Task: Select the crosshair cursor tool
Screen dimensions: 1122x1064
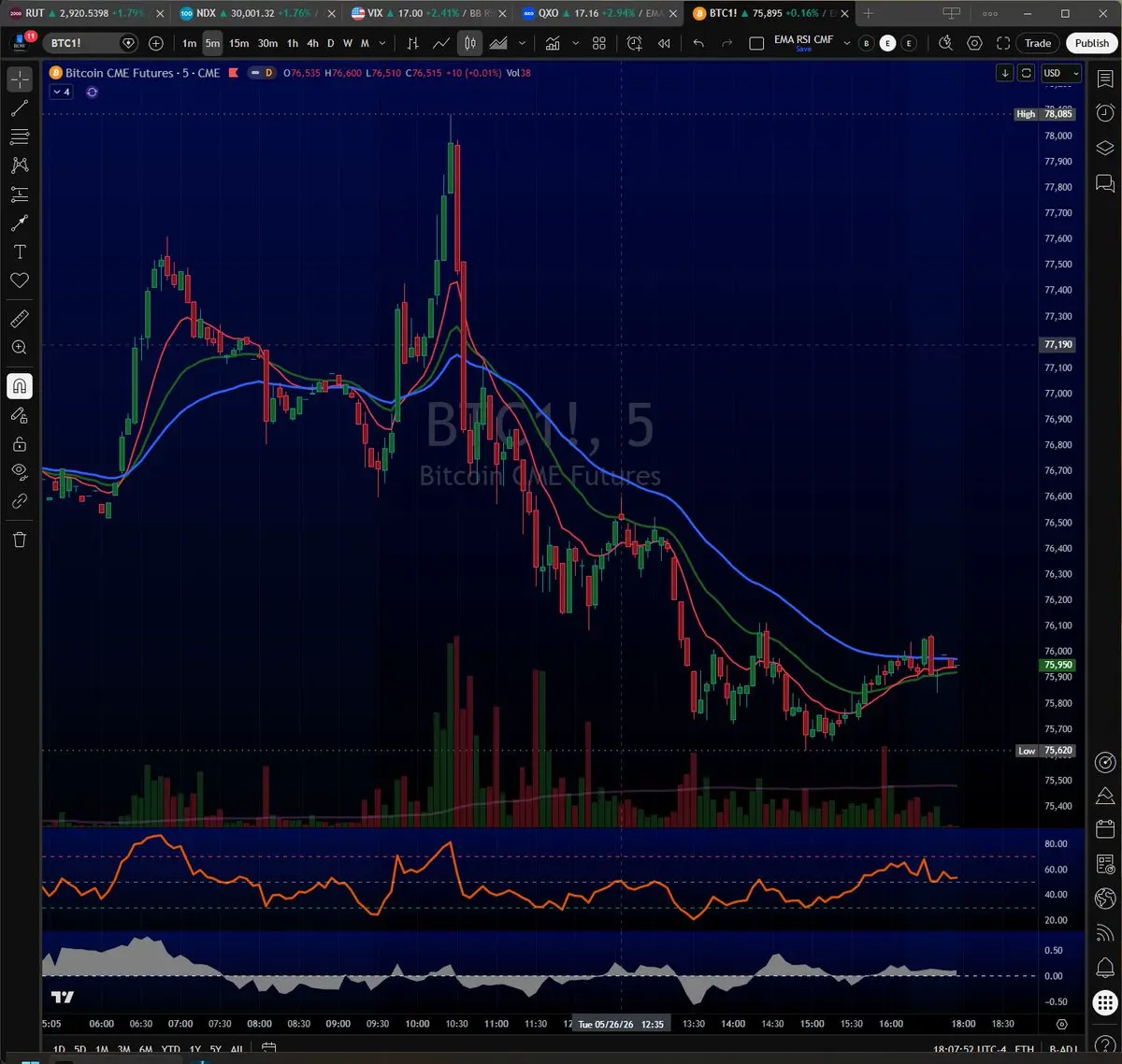Action: [x=20, y=79]
